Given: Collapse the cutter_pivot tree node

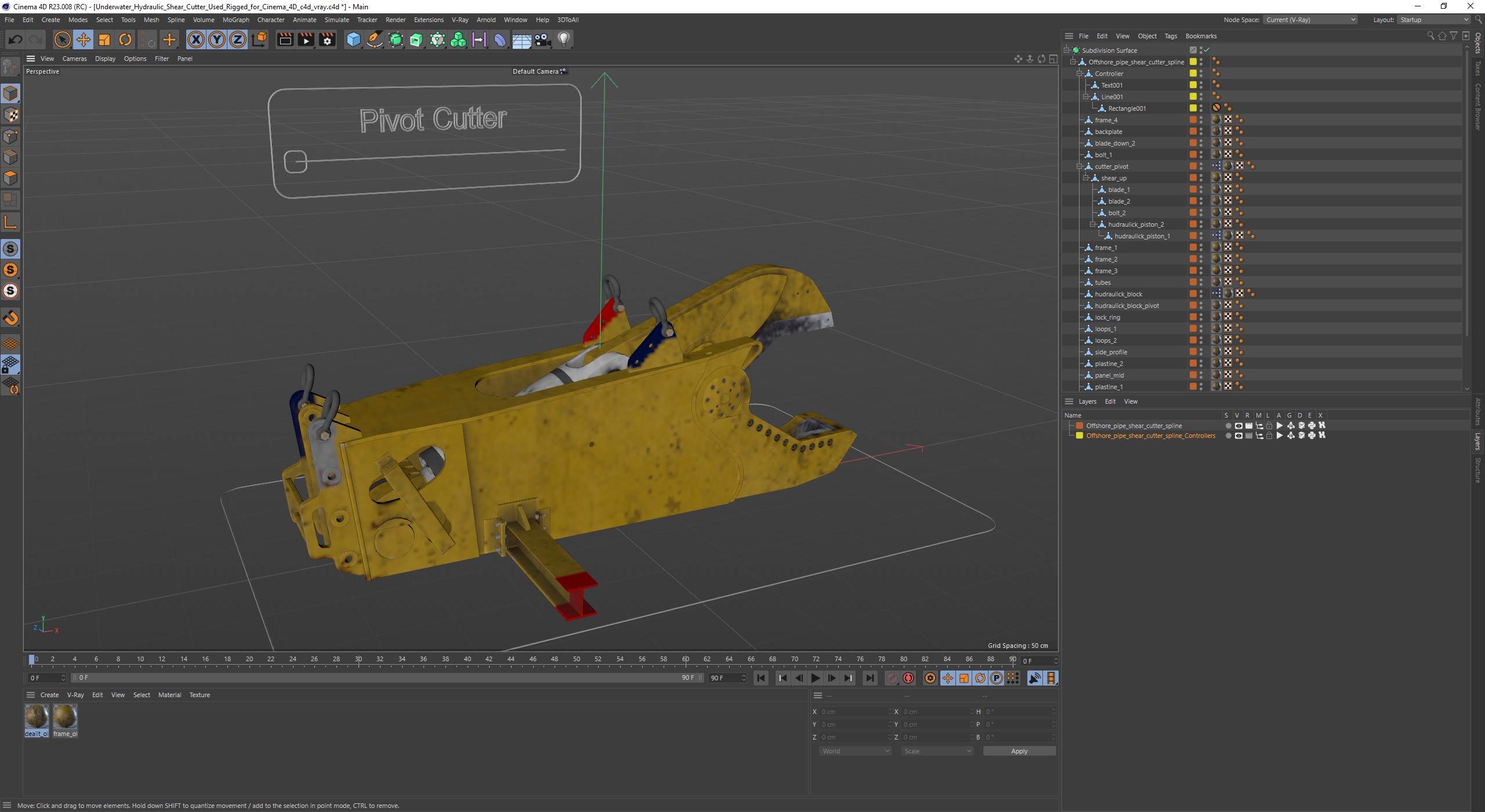Looking at the screenshot, I should click(x=1080, y=166).
